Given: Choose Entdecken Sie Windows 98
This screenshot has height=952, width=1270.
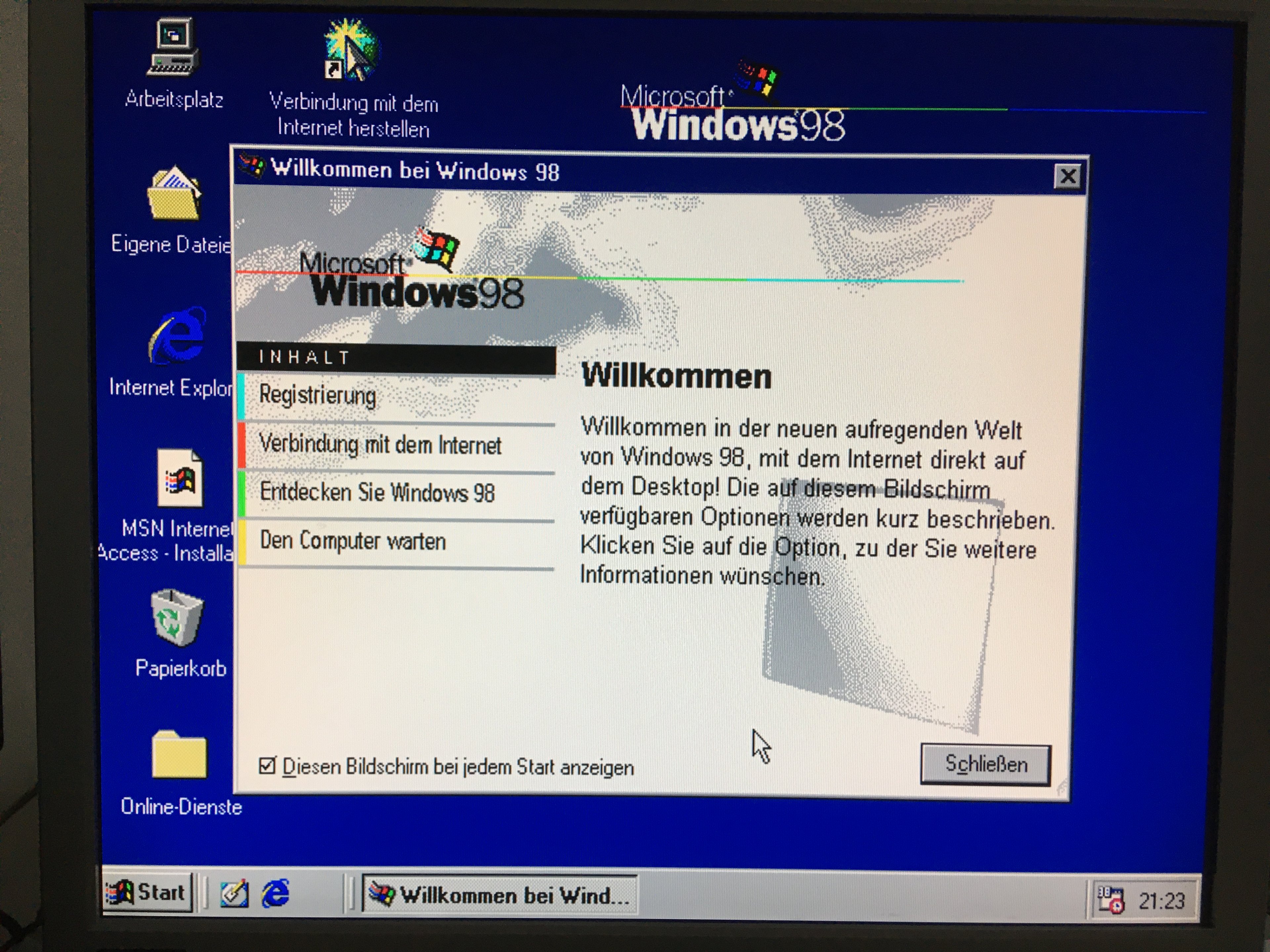Looking at the screenshot, I should click(x=377, y=493).
